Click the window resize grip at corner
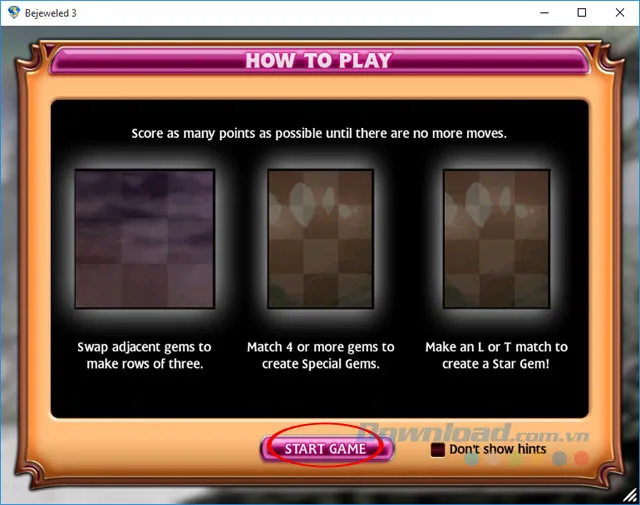Viewport: 640px width, 505px height. (631, 496)
